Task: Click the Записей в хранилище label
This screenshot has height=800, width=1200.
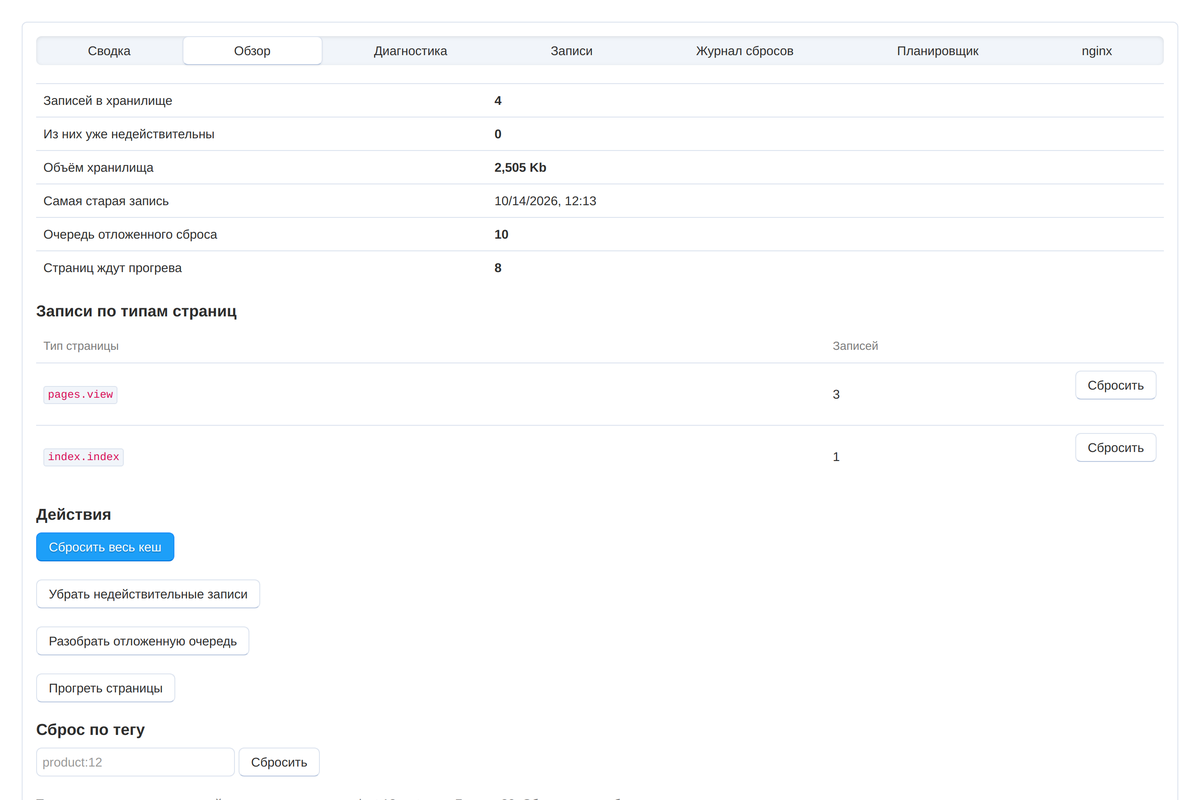Action: pos(108,101)
